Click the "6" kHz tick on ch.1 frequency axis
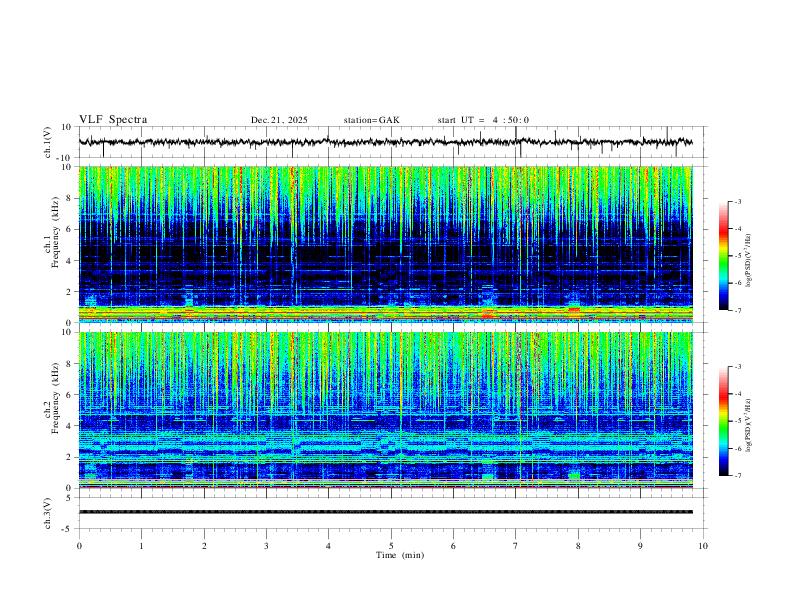The width and height of the screenshot is (792, 612). pyautogui.click(x=69, y=229)
